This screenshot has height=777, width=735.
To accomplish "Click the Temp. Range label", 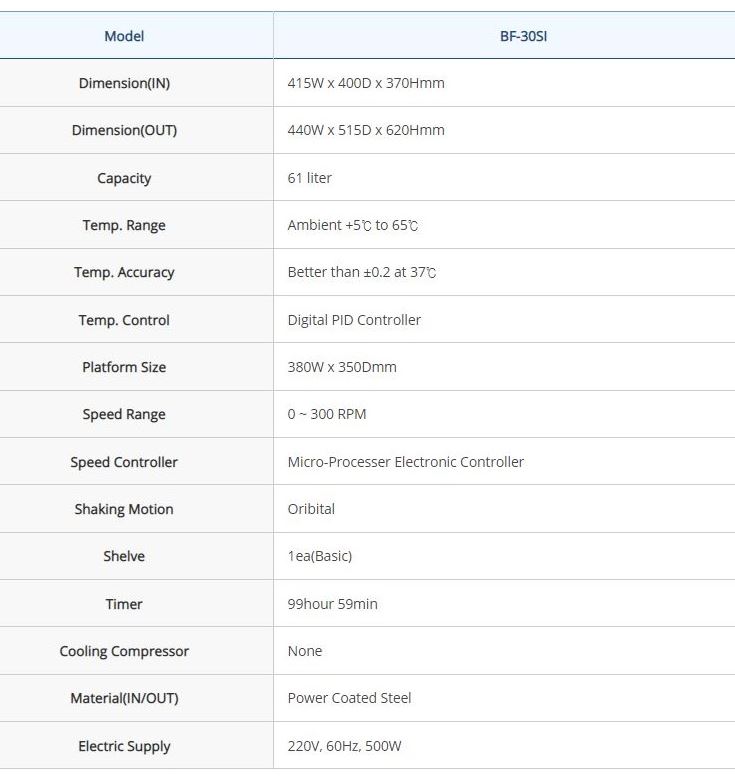I will click(x=124, y=225).
